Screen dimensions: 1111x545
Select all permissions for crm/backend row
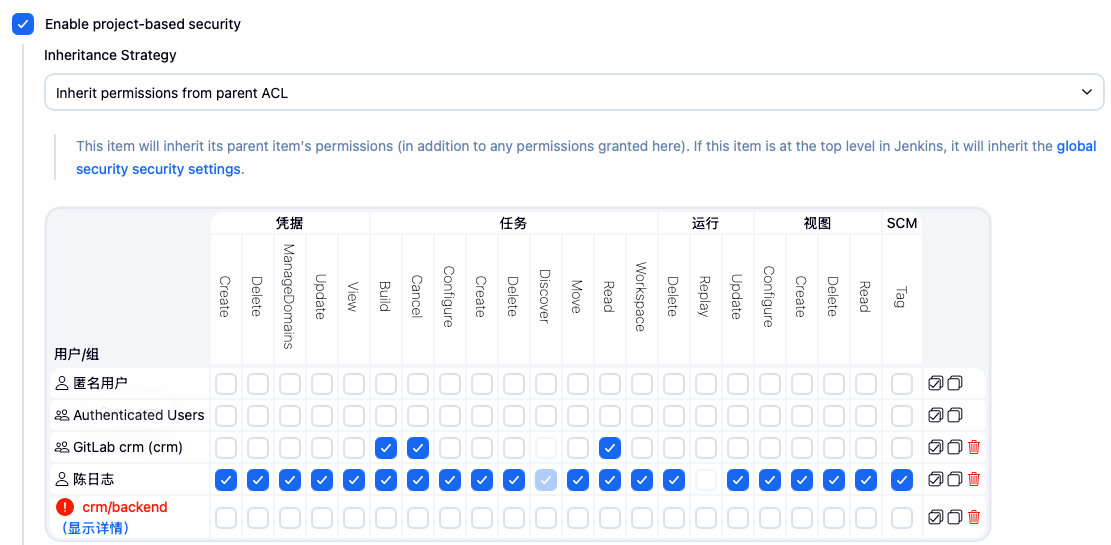click(935, 517)
